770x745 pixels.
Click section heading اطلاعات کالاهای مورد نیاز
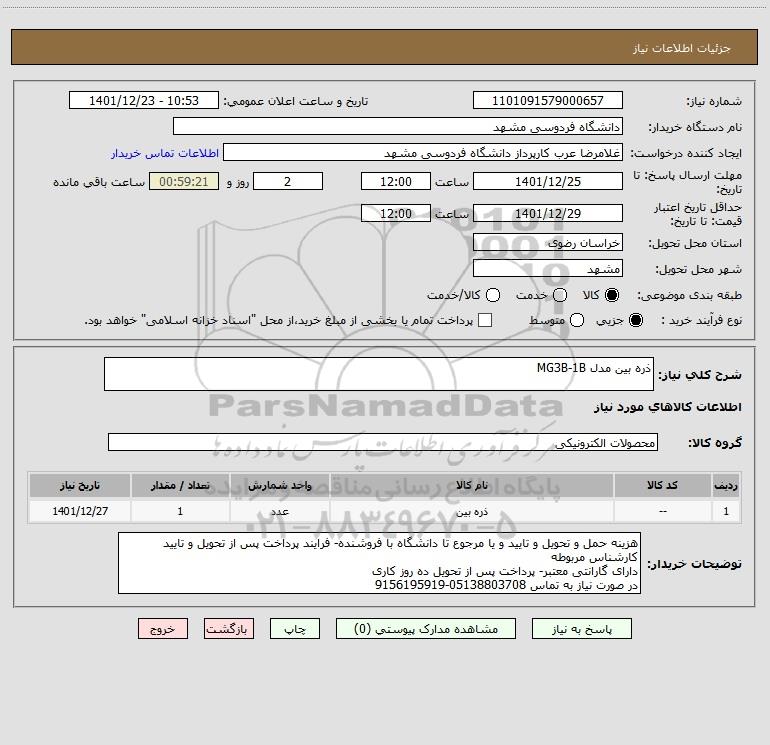point(668,407)
